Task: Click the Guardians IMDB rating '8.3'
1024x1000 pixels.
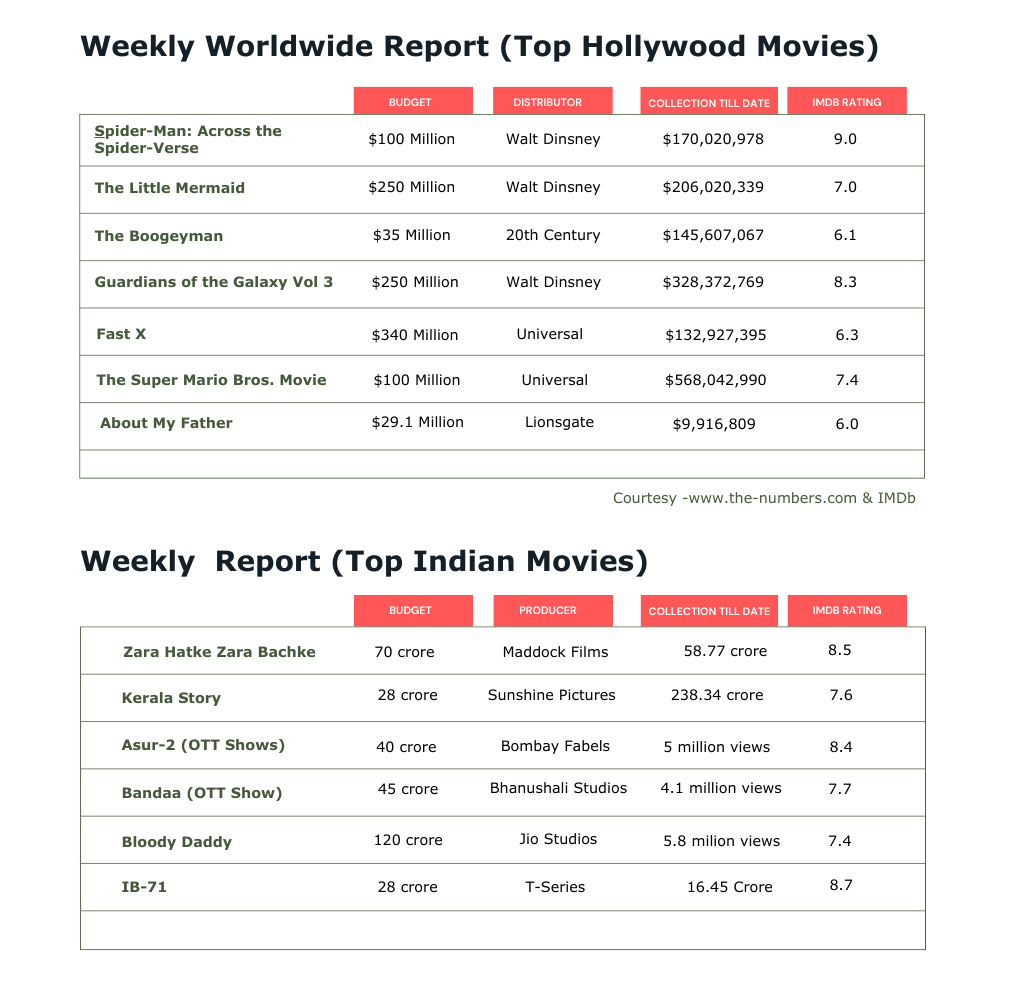Action: pyautogui.click(x=845, y=282)
